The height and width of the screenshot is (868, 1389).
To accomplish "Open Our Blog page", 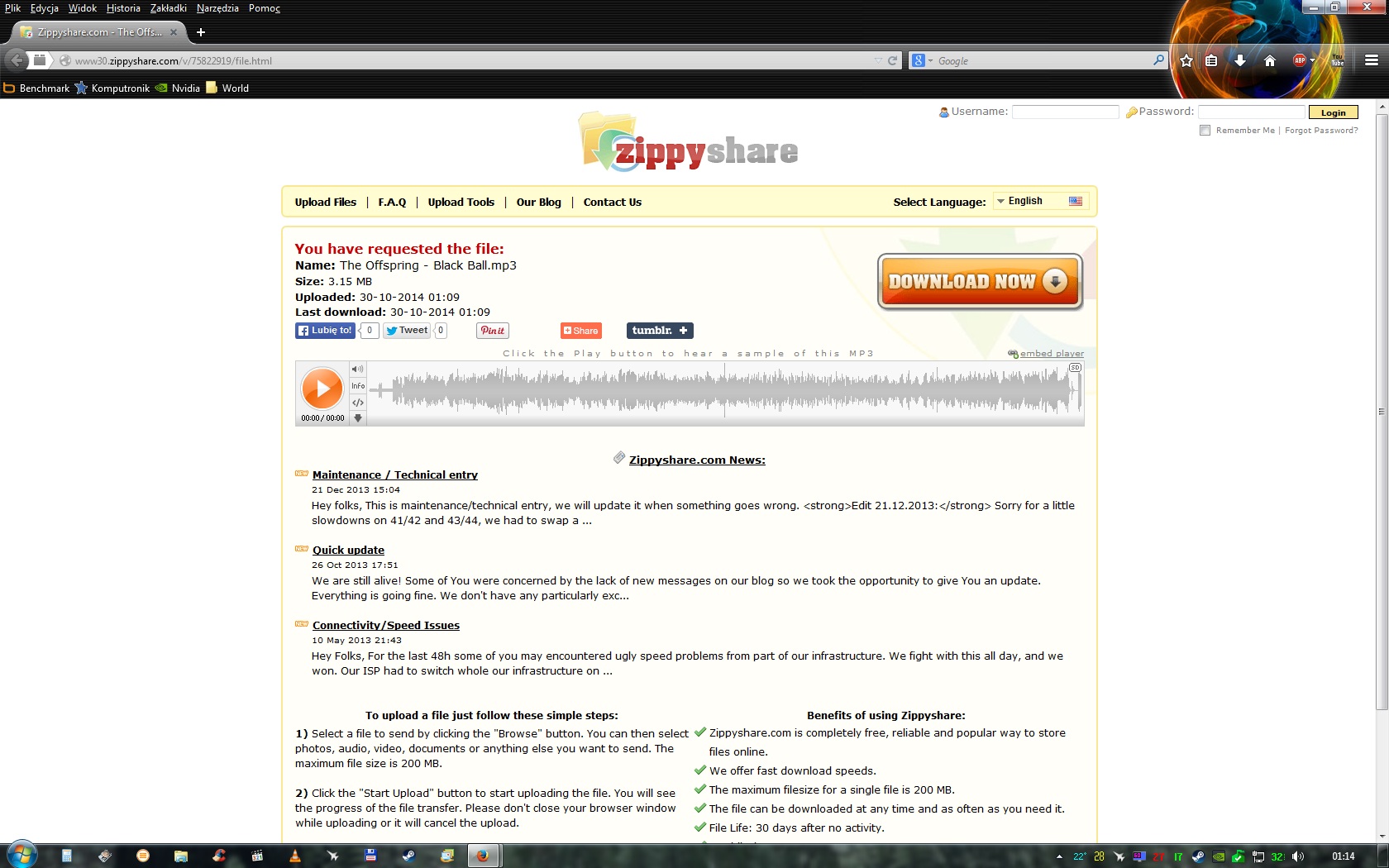I will pos(539,203).
